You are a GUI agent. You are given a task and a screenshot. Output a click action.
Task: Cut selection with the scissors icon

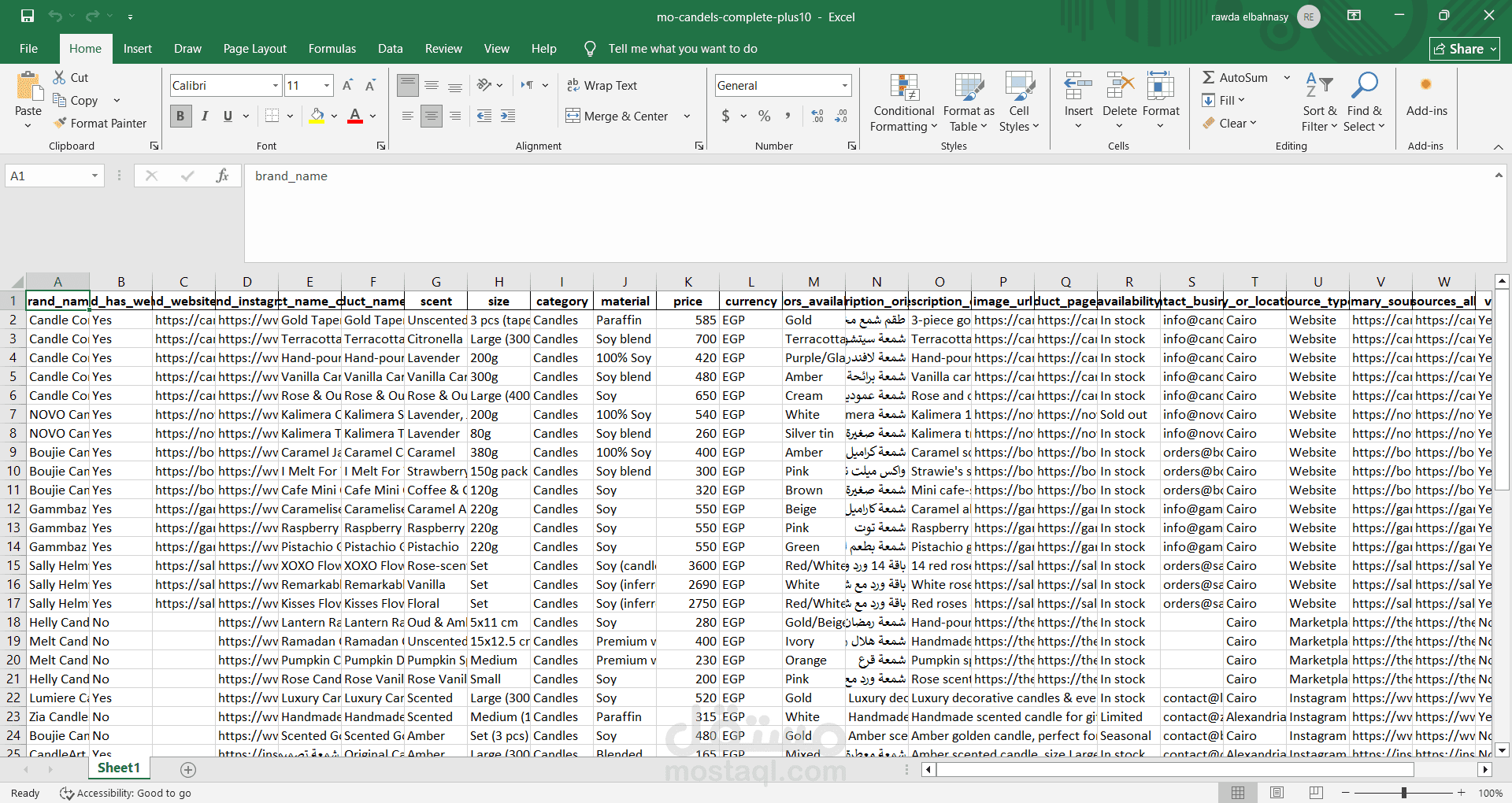click(x=60, y=77)
